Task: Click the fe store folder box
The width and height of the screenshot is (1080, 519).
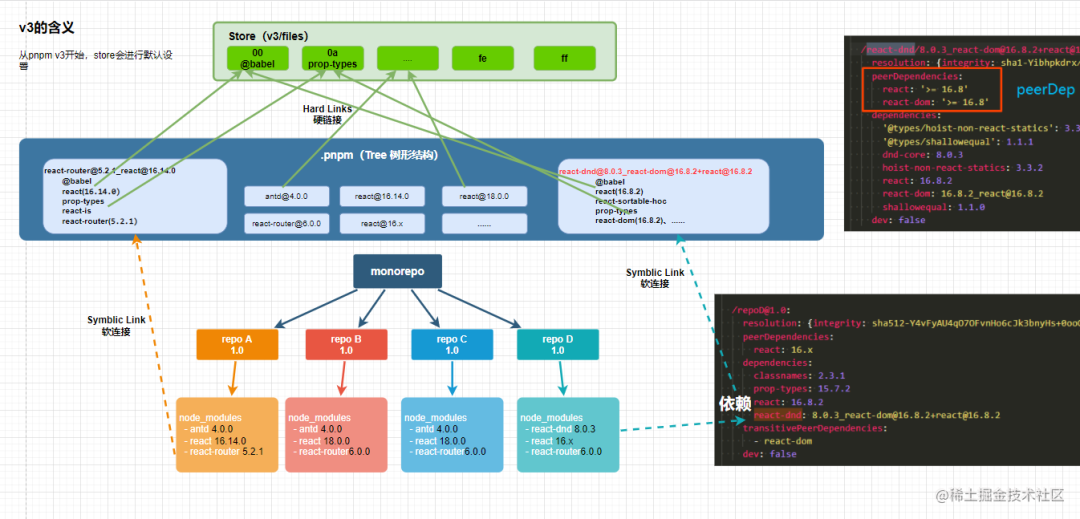Action: tap(483, 59)
